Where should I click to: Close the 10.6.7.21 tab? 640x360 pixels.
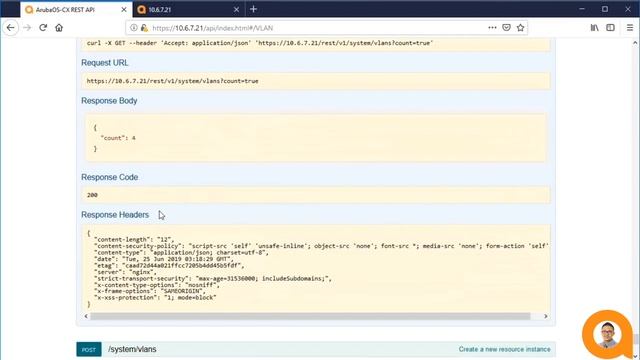(236, 9)
